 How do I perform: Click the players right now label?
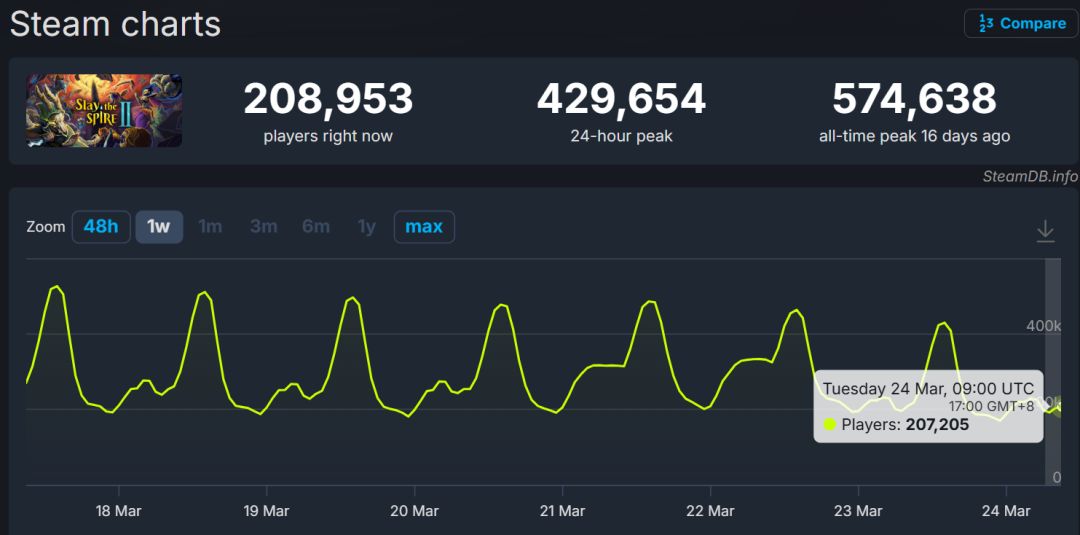(x=328, y=136)
